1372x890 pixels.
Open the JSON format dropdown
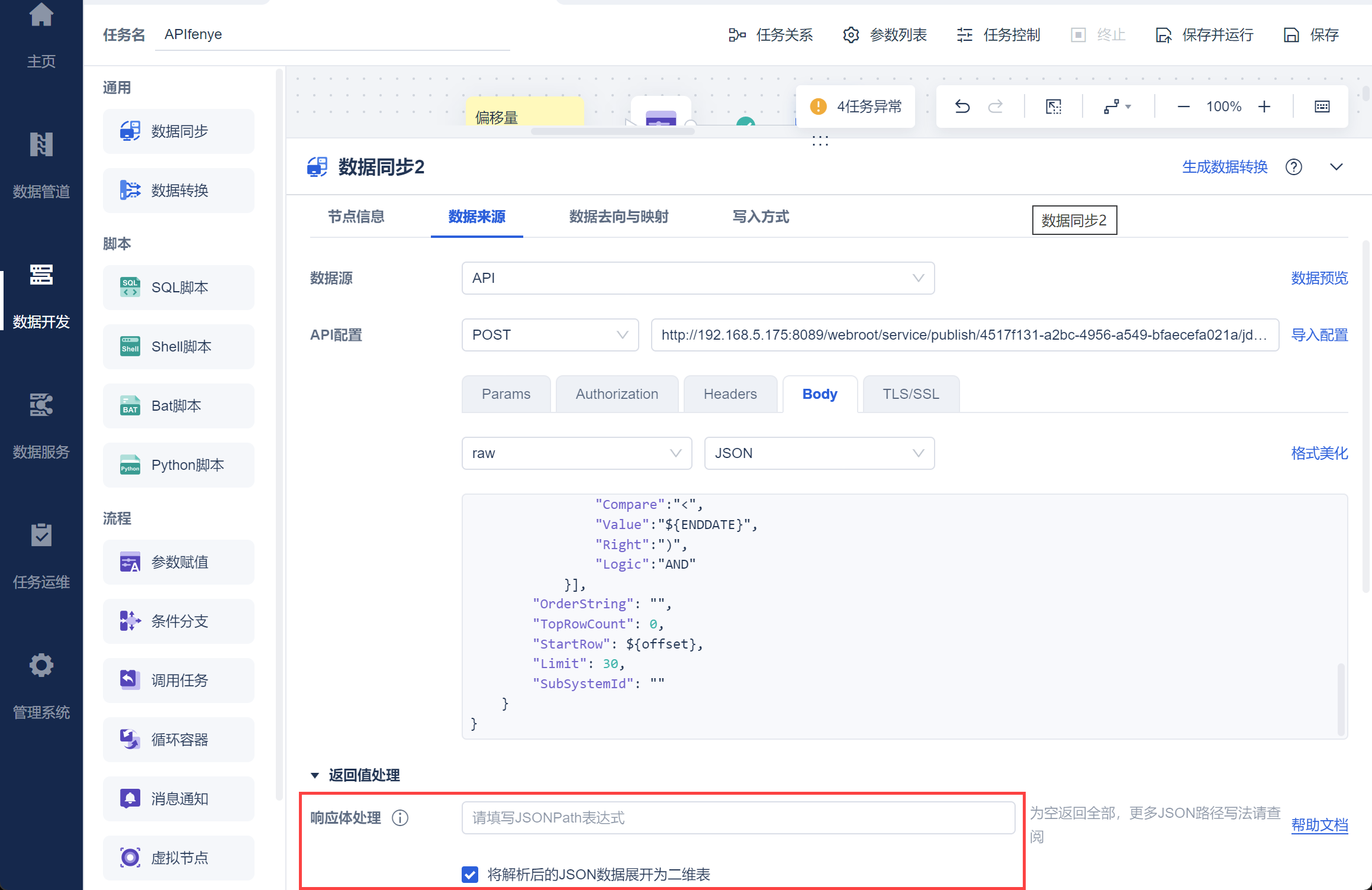[x=819, y=453]
